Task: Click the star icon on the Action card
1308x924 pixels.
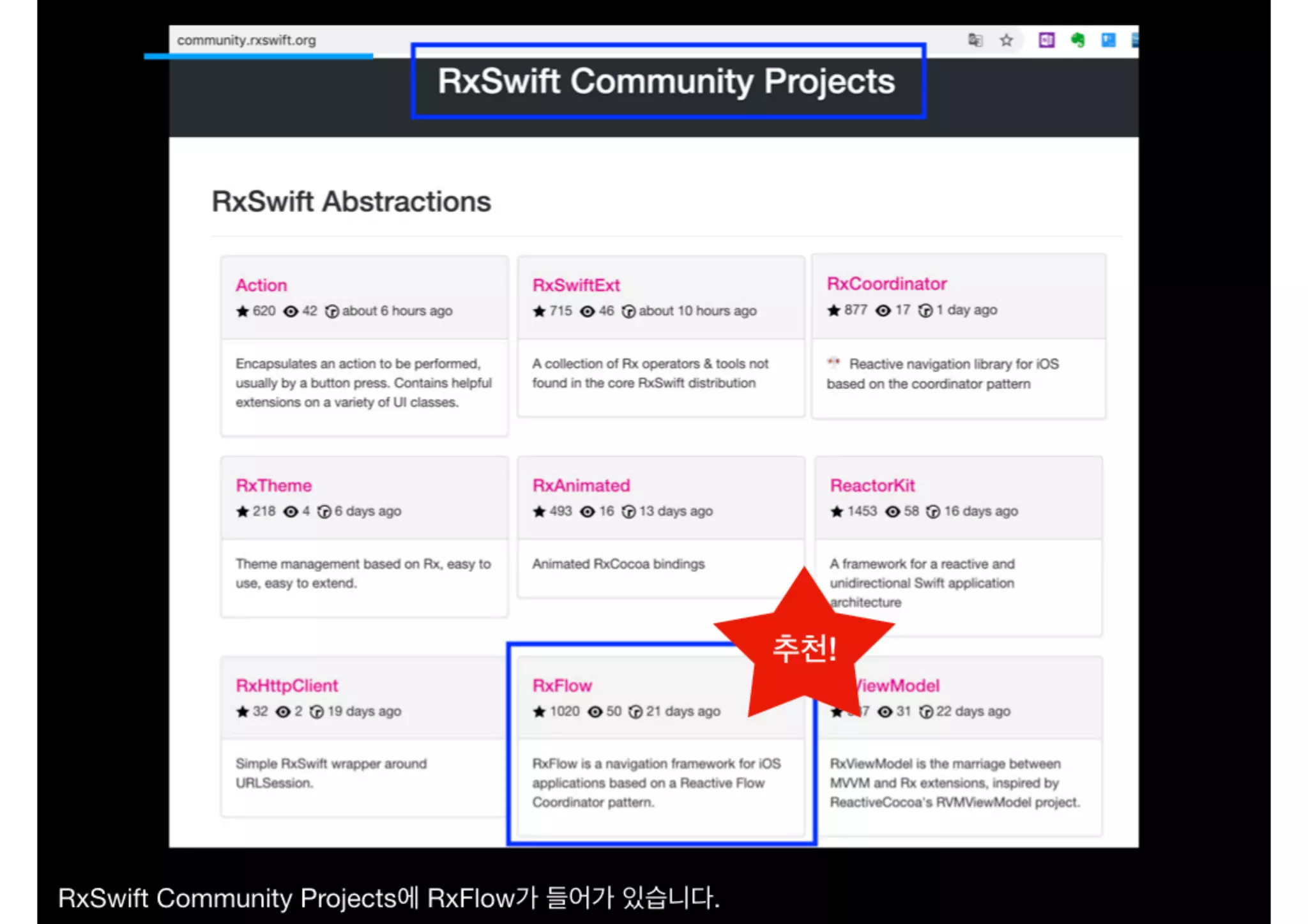Action: 242,312
